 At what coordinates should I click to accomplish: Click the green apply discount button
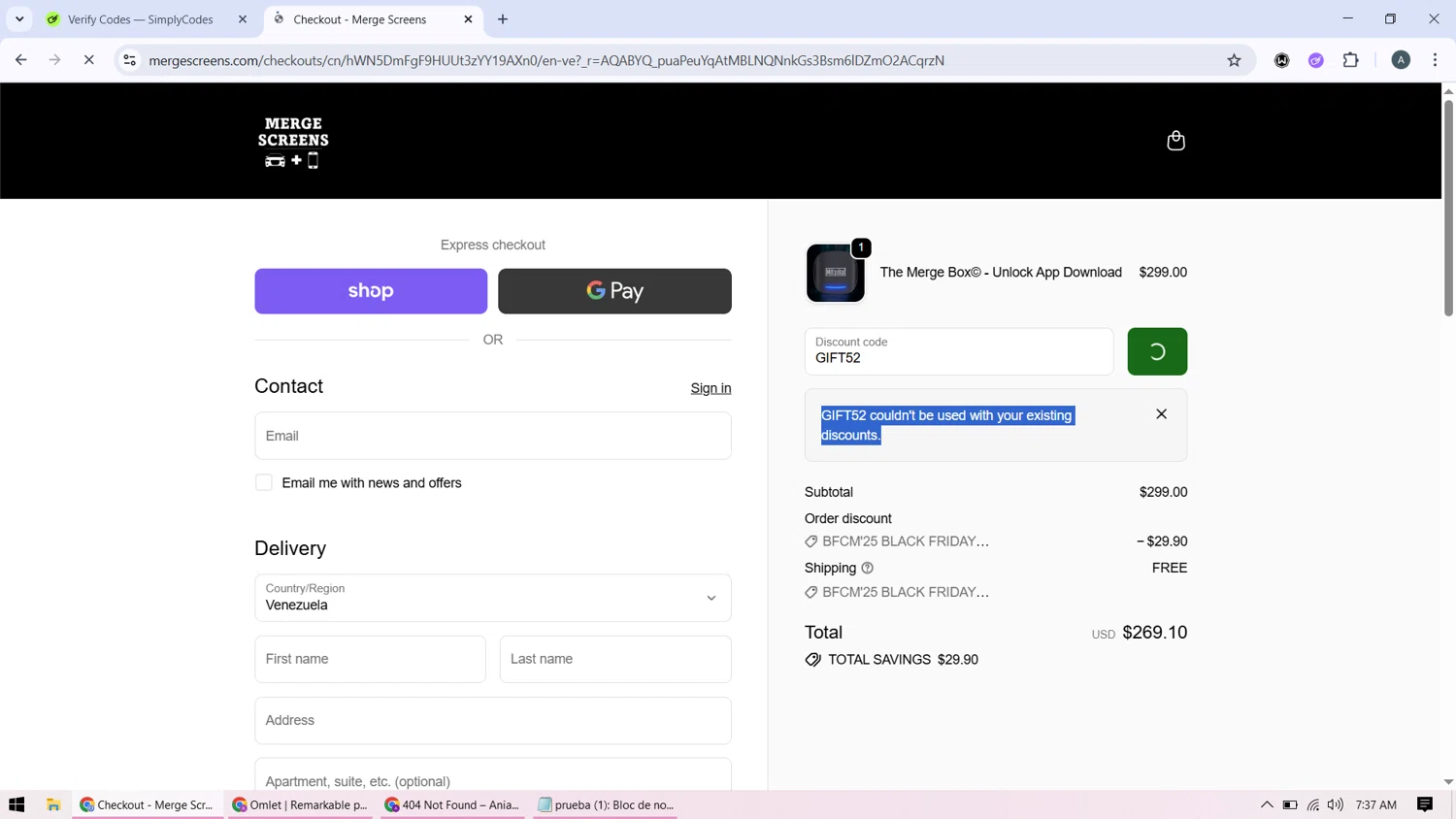(1157, 352)
